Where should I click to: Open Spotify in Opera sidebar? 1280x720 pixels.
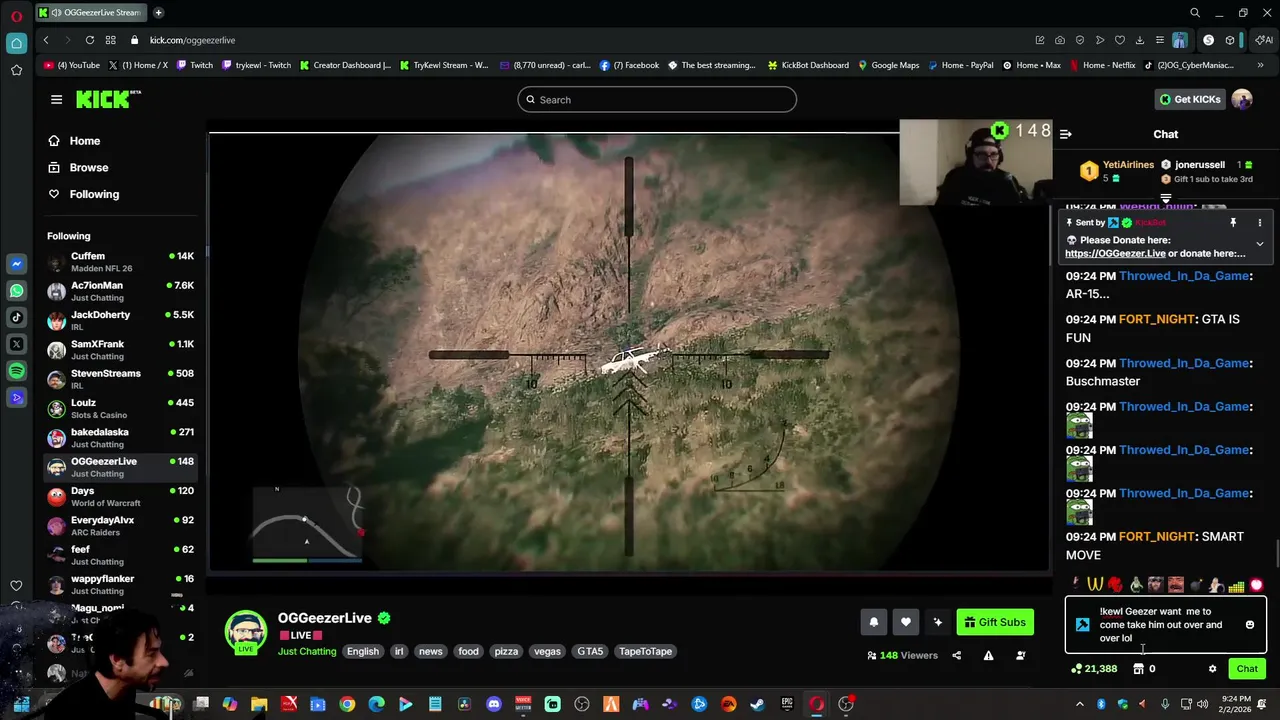coord(16,371)
